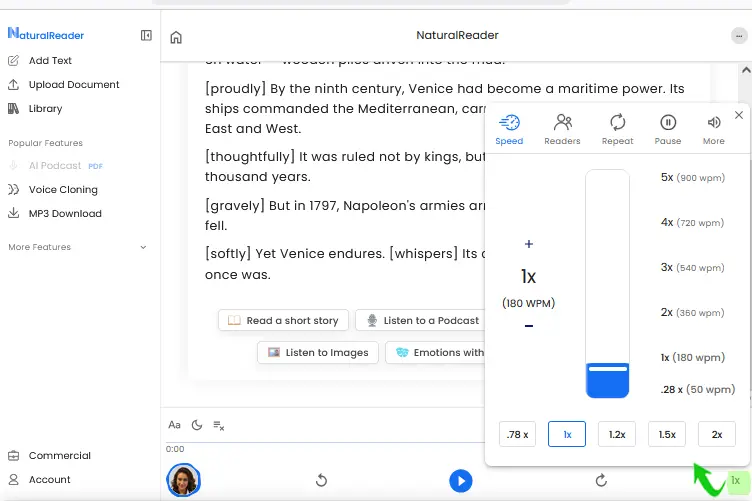Click Listen to Images

(317, 352)
